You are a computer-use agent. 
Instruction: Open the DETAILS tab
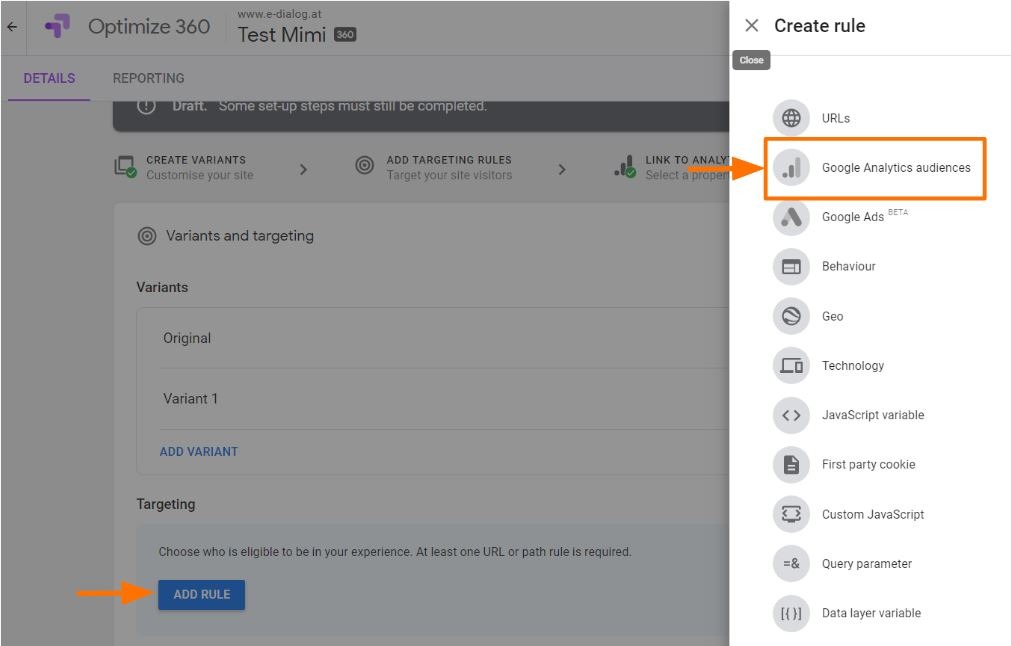pyautogui.click(x=49, y=78)
